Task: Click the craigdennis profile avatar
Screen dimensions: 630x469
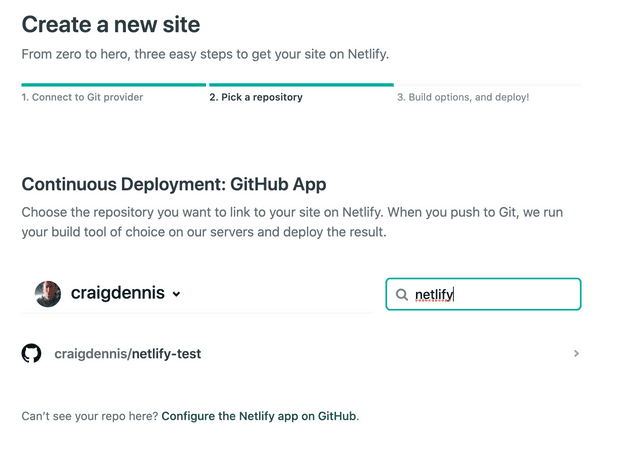Action: [x=48, y=294]
